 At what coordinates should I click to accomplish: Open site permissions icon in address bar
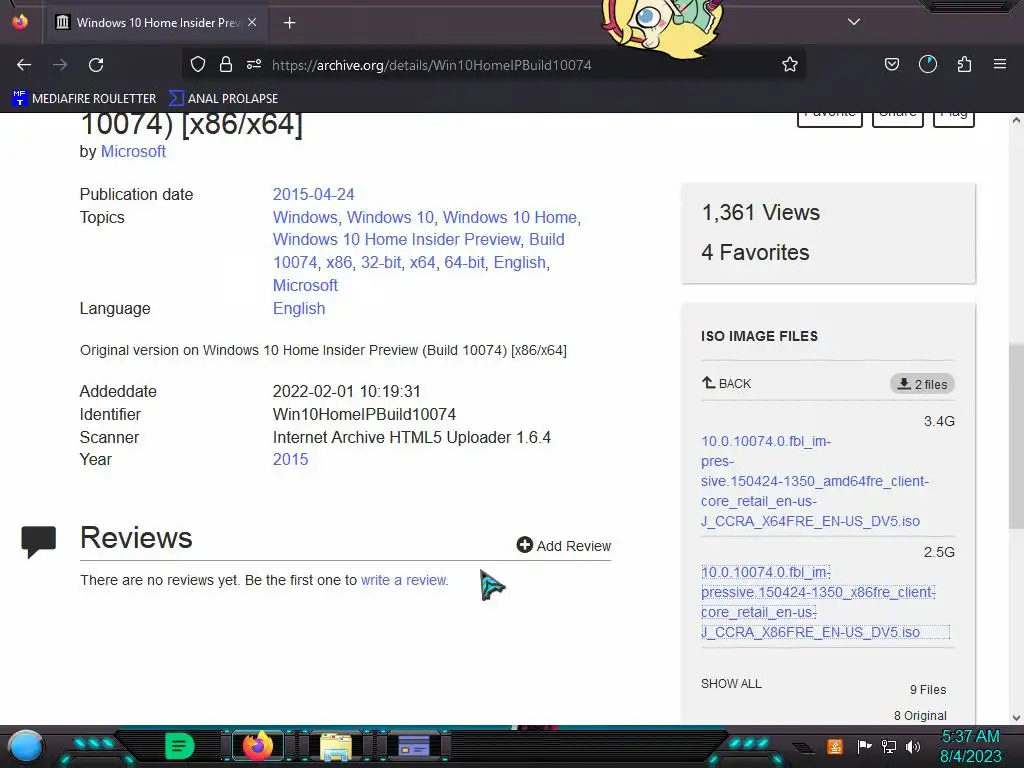(x=254, y=64)
